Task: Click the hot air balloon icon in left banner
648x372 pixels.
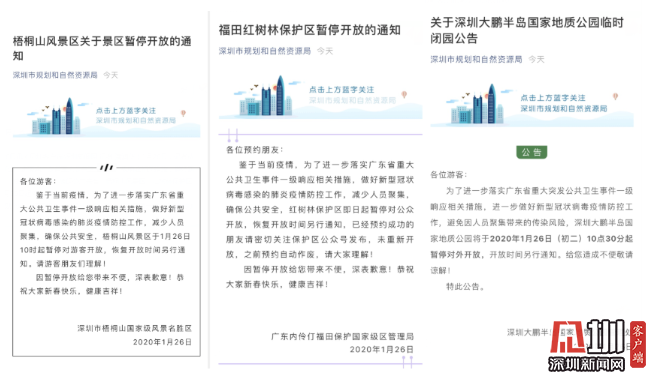Action: 183,113
